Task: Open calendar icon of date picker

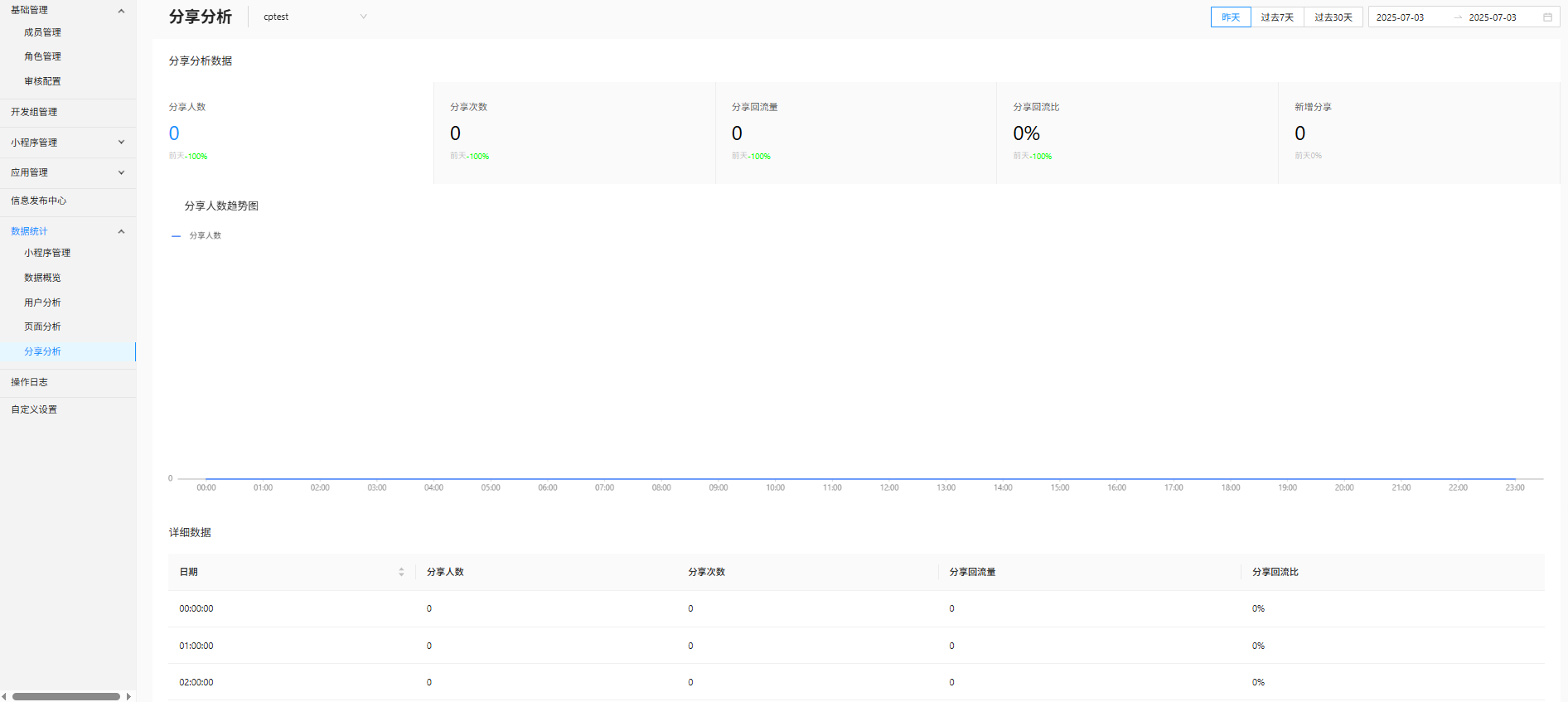Action: (x=1547, y=17)
